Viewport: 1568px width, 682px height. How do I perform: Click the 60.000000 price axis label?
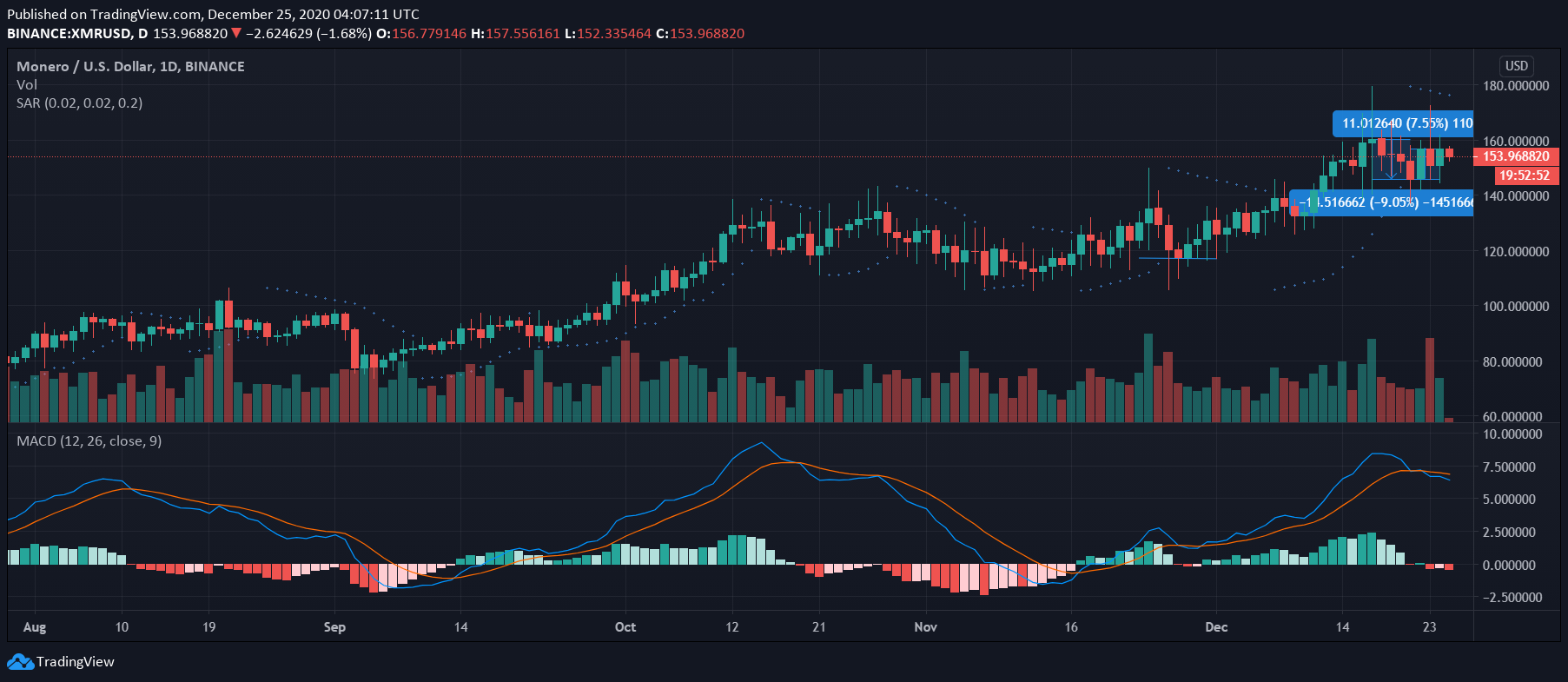(1512, 417)
